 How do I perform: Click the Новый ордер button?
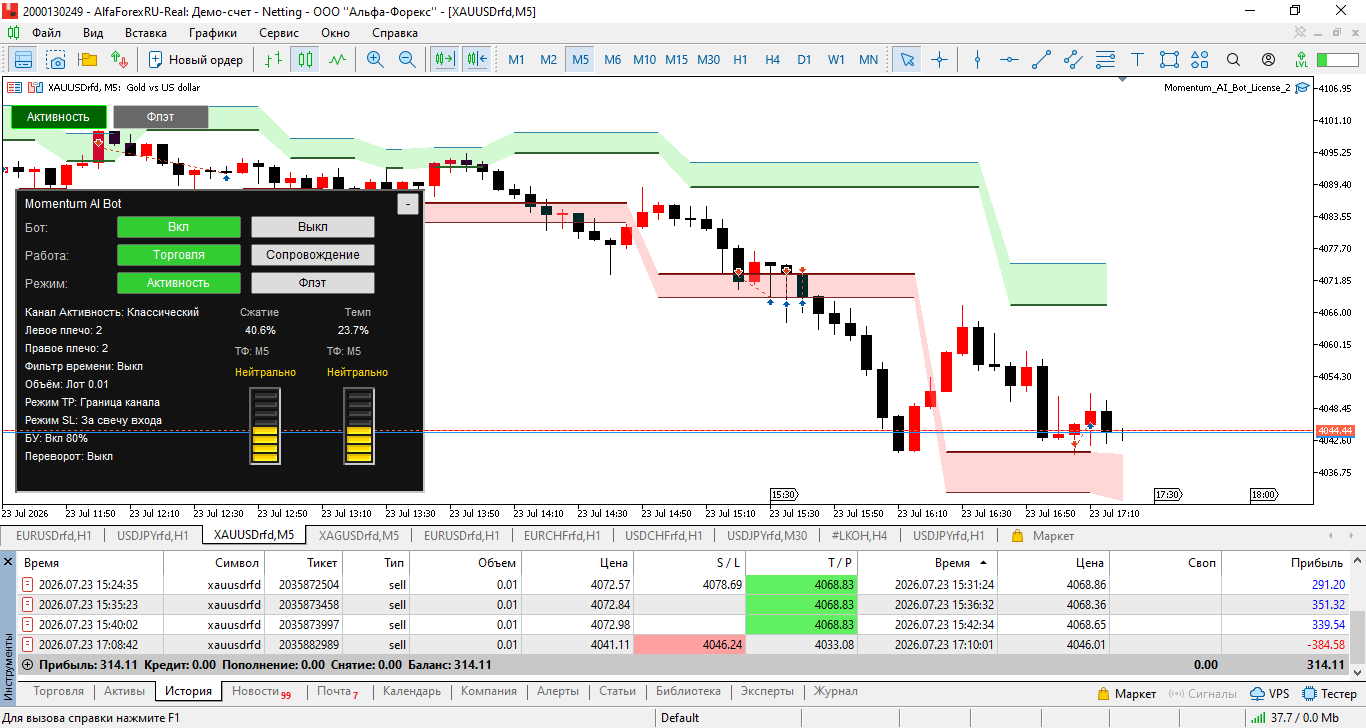(x=196, y=60)
